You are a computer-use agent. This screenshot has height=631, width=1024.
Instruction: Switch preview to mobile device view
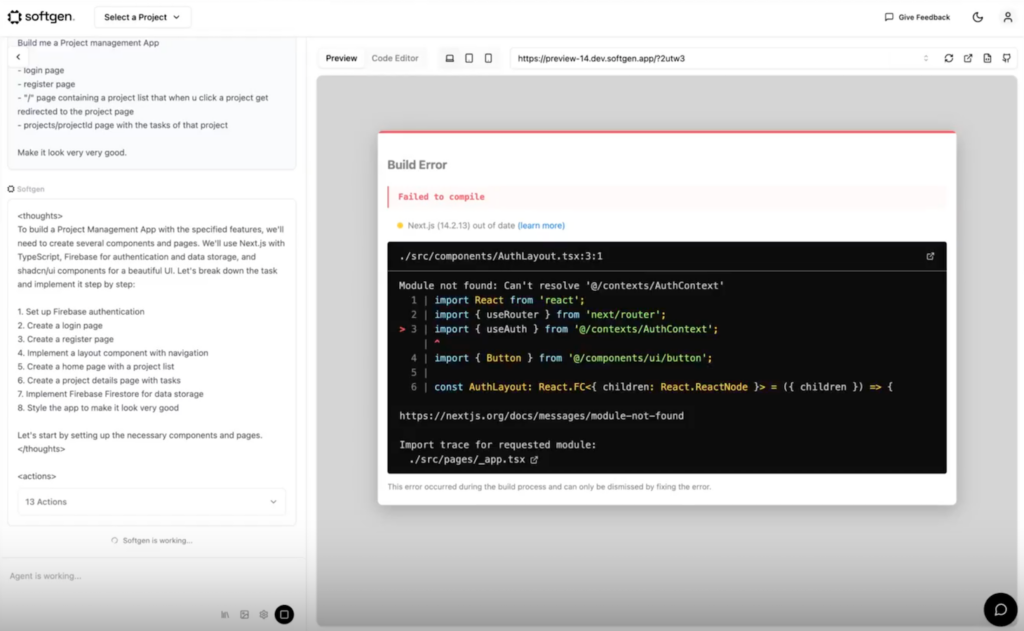tap(488, 58)
